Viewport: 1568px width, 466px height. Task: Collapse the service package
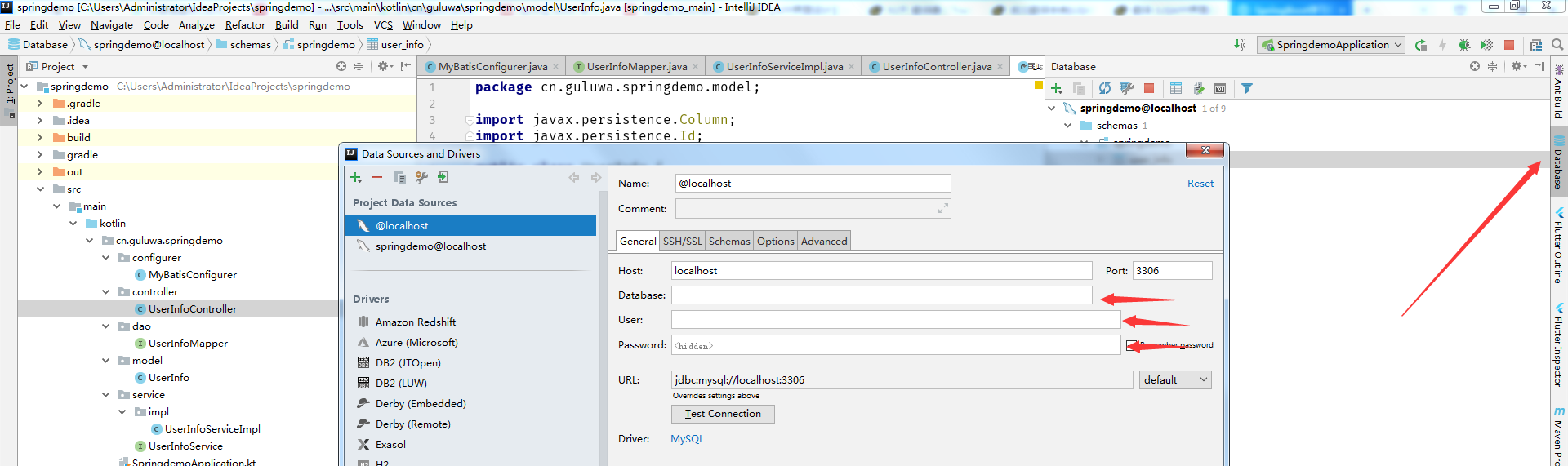pos(105,395)
